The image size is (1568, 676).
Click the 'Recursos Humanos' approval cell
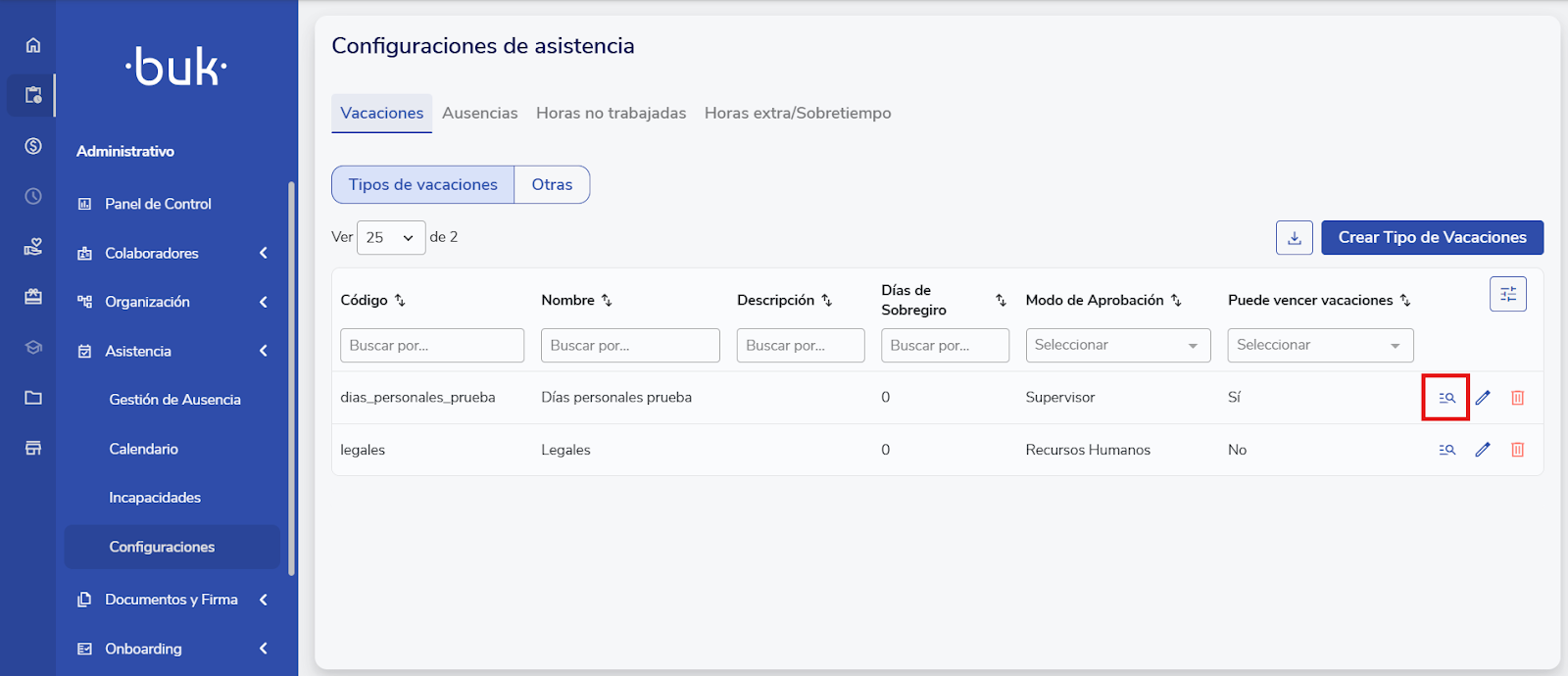1088,450
